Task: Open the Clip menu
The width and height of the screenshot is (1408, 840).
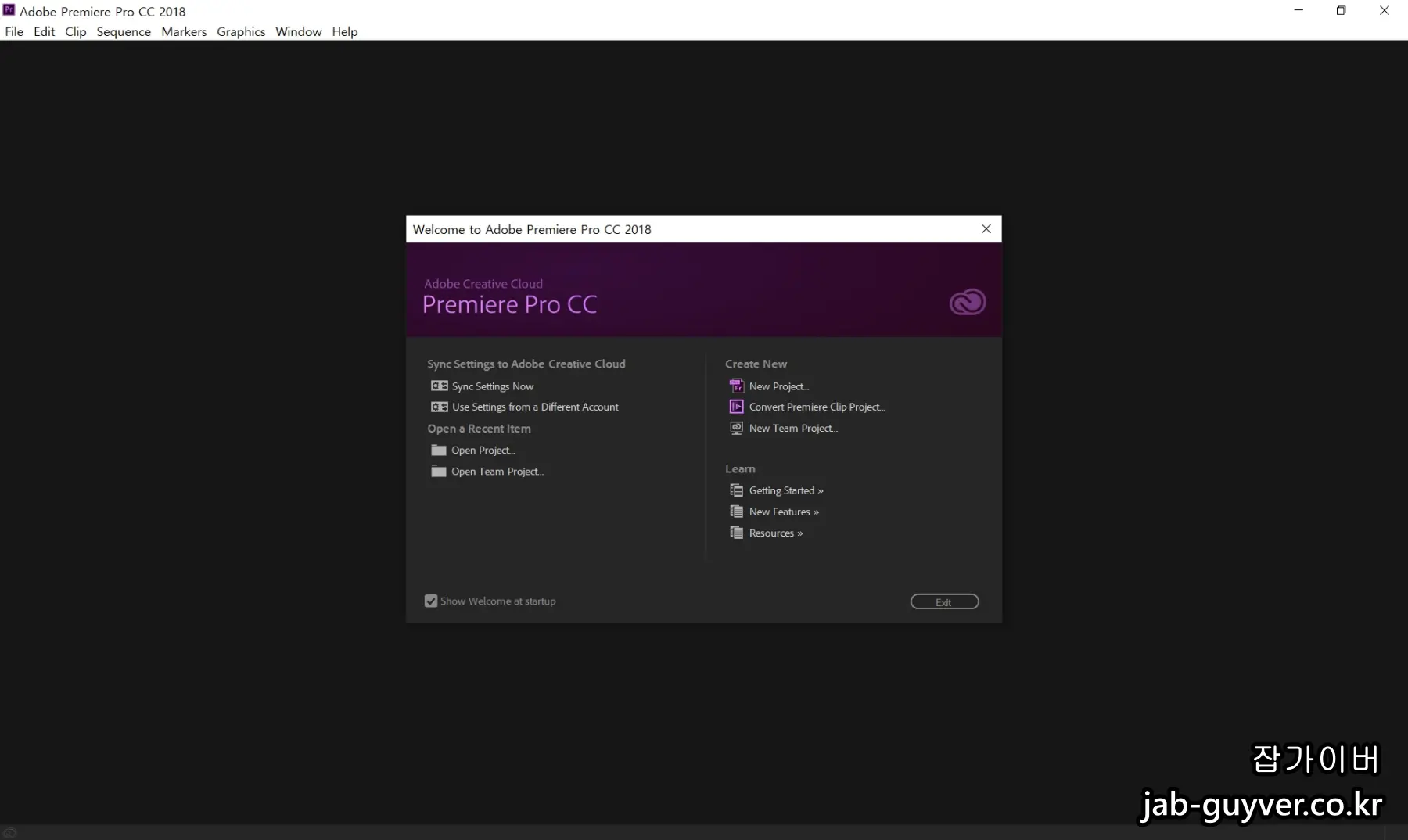Action: 75,31
